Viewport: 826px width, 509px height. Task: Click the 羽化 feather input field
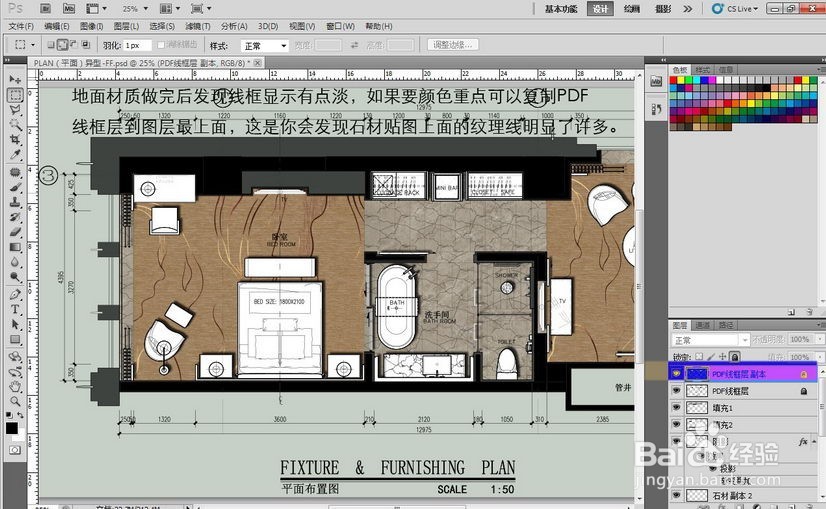[x=137, y=45]
